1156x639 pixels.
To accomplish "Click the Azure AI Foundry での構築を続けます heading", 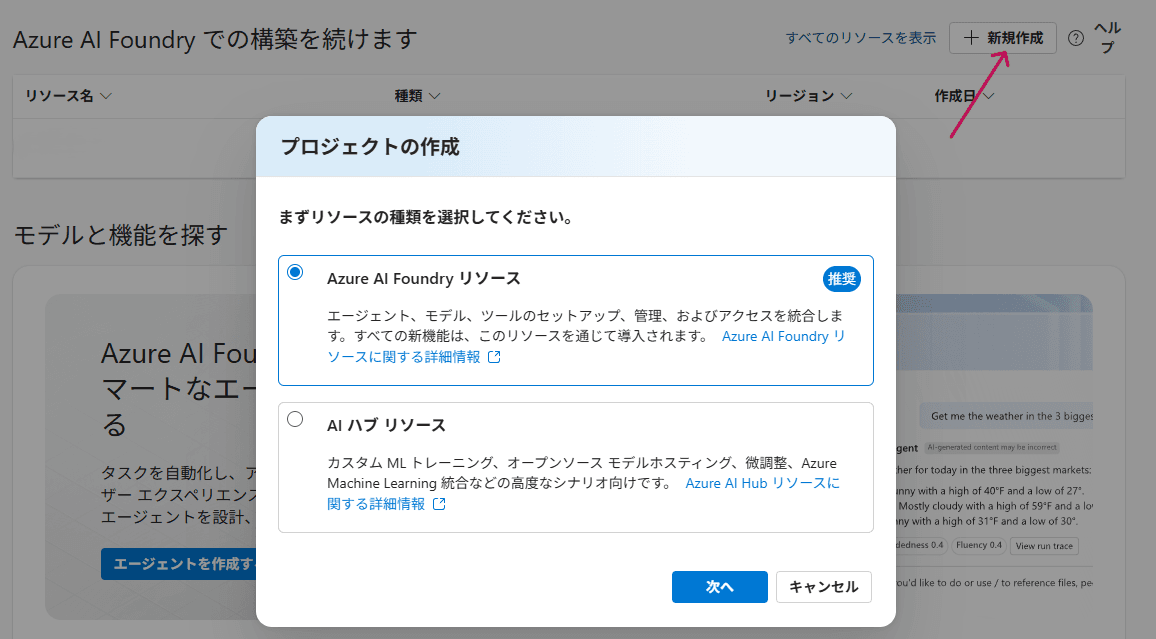I will 215,39.
